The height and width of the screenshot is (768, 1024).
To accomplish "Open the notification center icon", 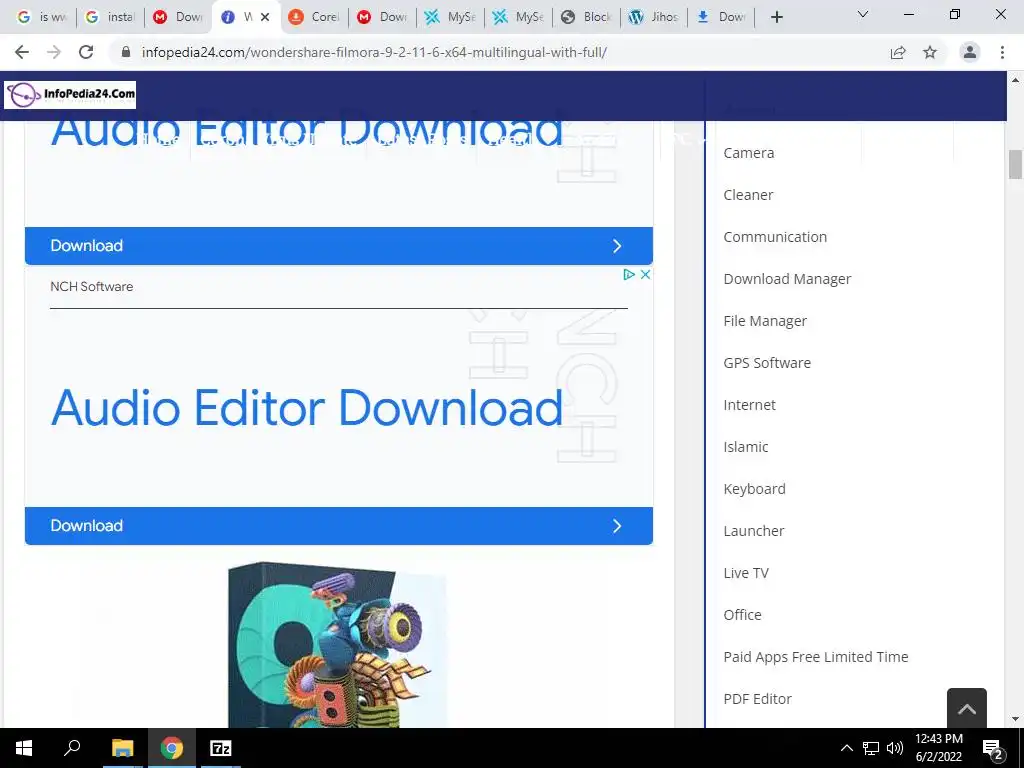I will (x=993, y=749).
